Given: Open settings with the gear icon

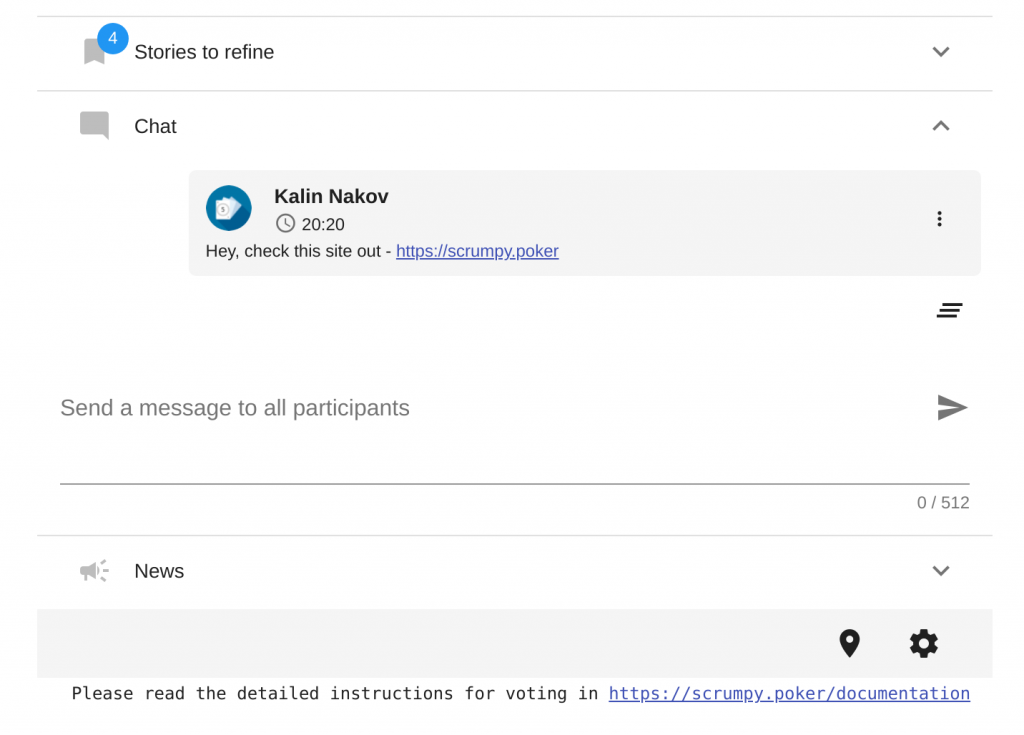Looking at the screenshot, I should tap(923, 644).
